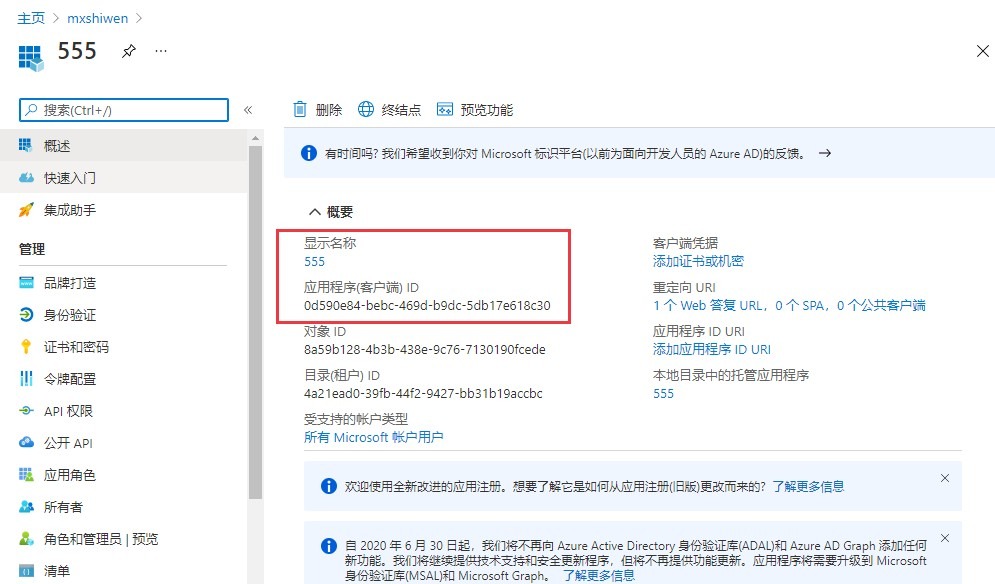995x584 pixels.
Task: Click the 删除 delete button label
Action: [x=329, y=110]
